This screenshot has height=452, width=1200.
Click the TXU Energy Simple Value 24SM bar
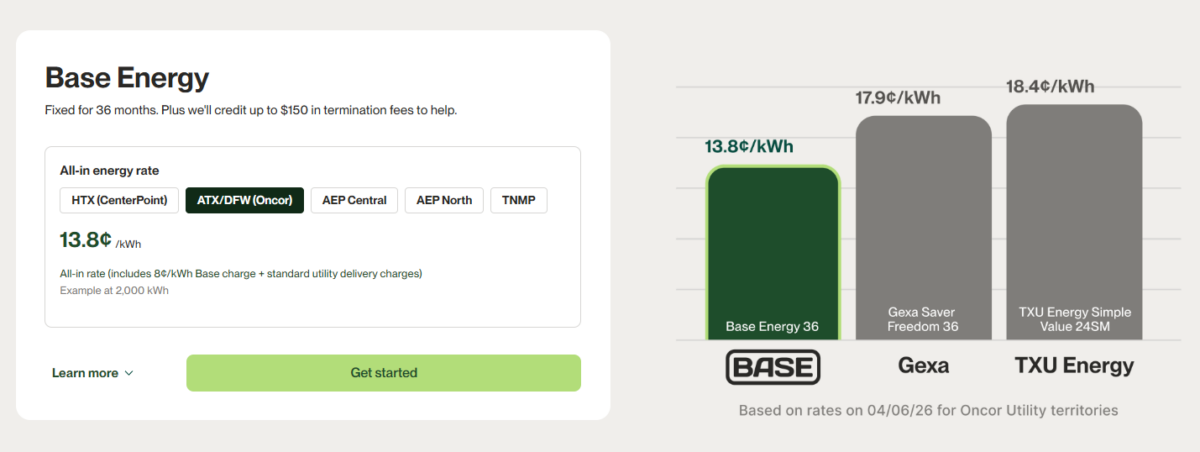click(x=1074, y=221)
